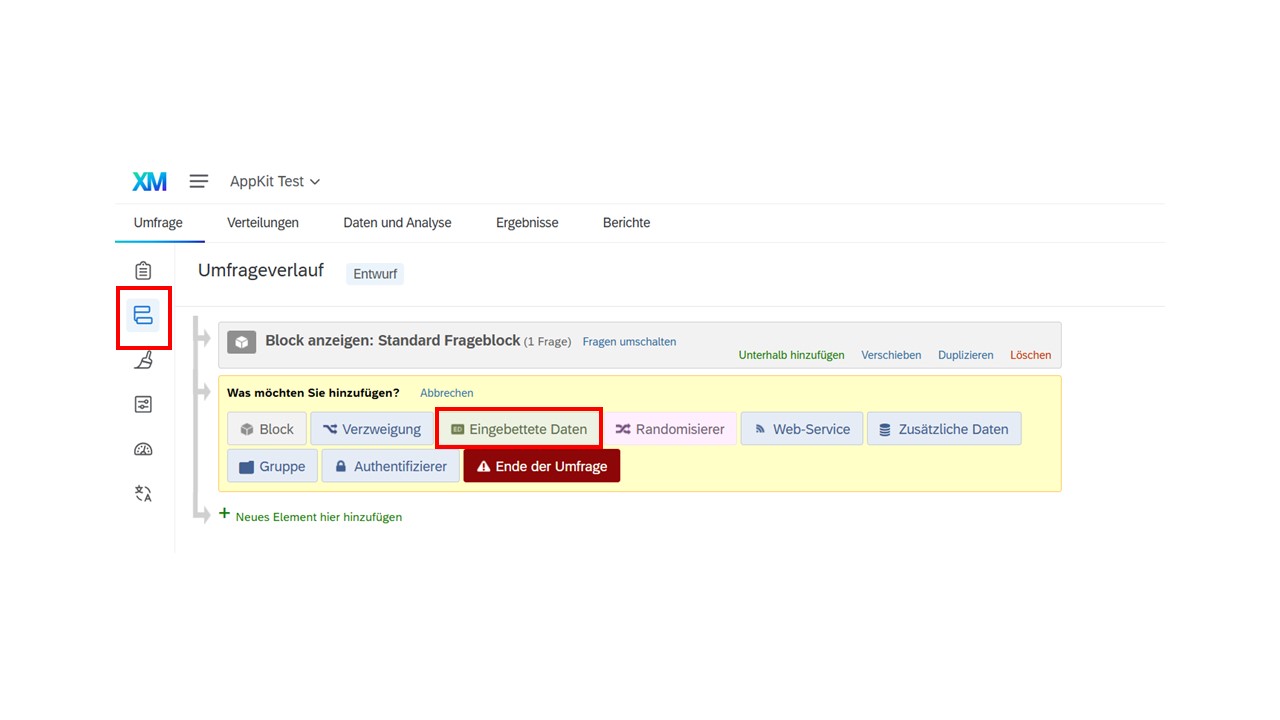Open the translations icon in the sidebar

(143, 493)
